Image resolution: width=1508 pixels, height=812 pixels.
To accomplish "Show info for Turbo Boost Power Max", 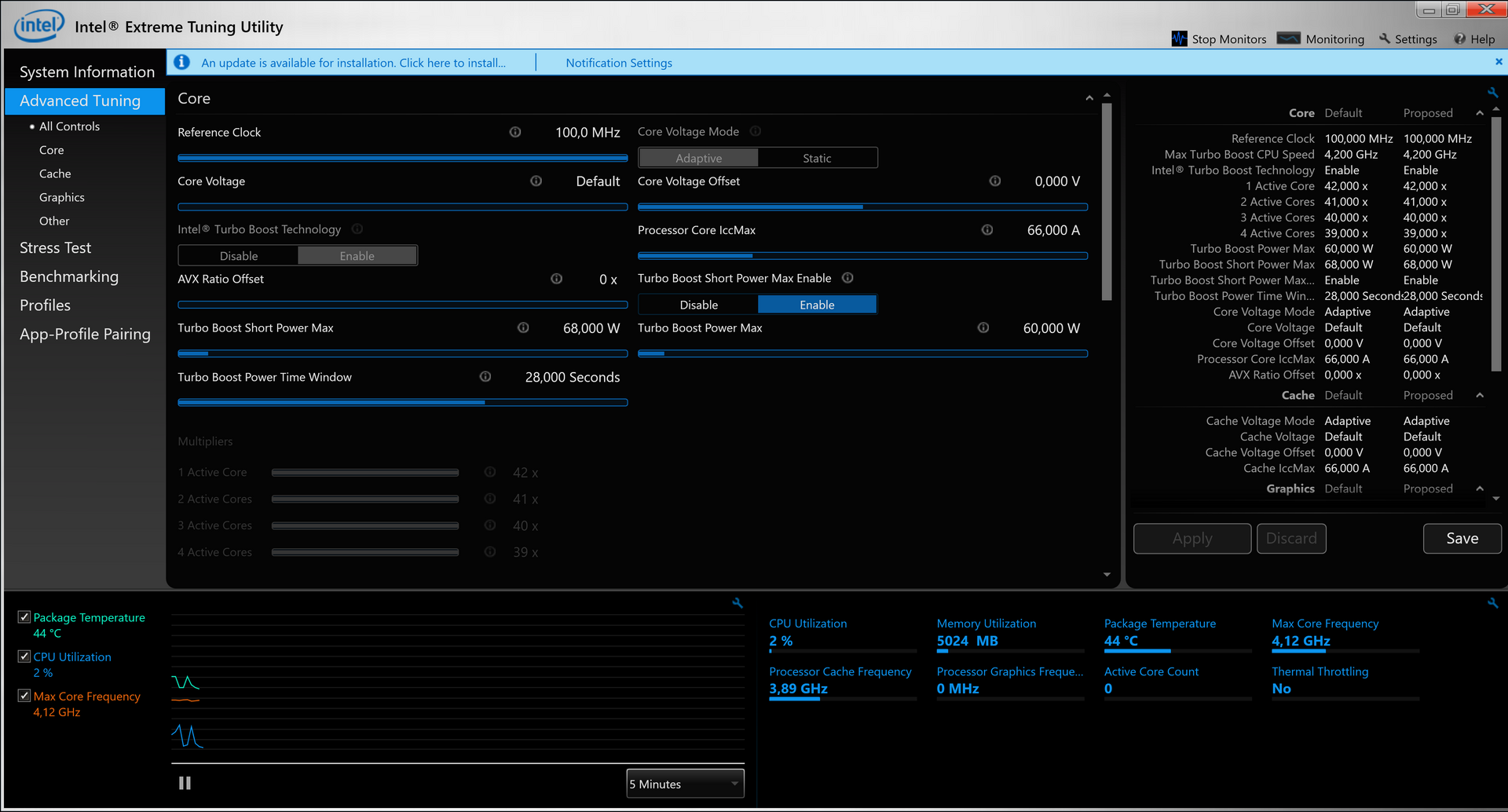I will [x=983, y=327].
